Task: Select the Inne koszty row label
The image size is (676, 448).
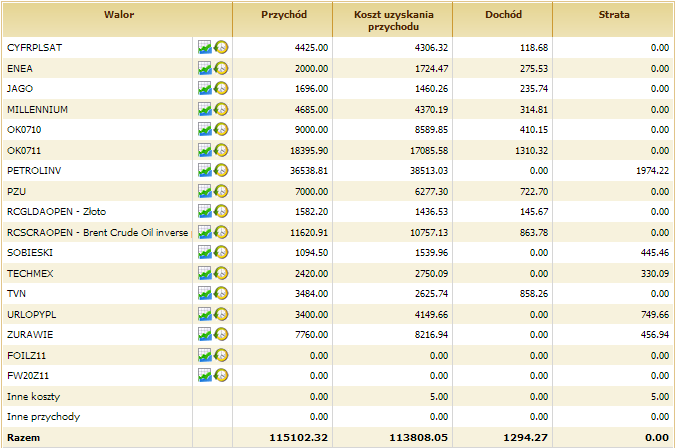Action: pyautogui.click(x=33, y=397)
